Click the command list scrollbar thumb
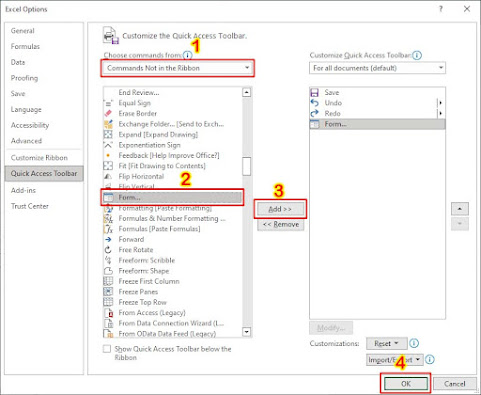The image size is (481, 395). [x=247, y=166]
